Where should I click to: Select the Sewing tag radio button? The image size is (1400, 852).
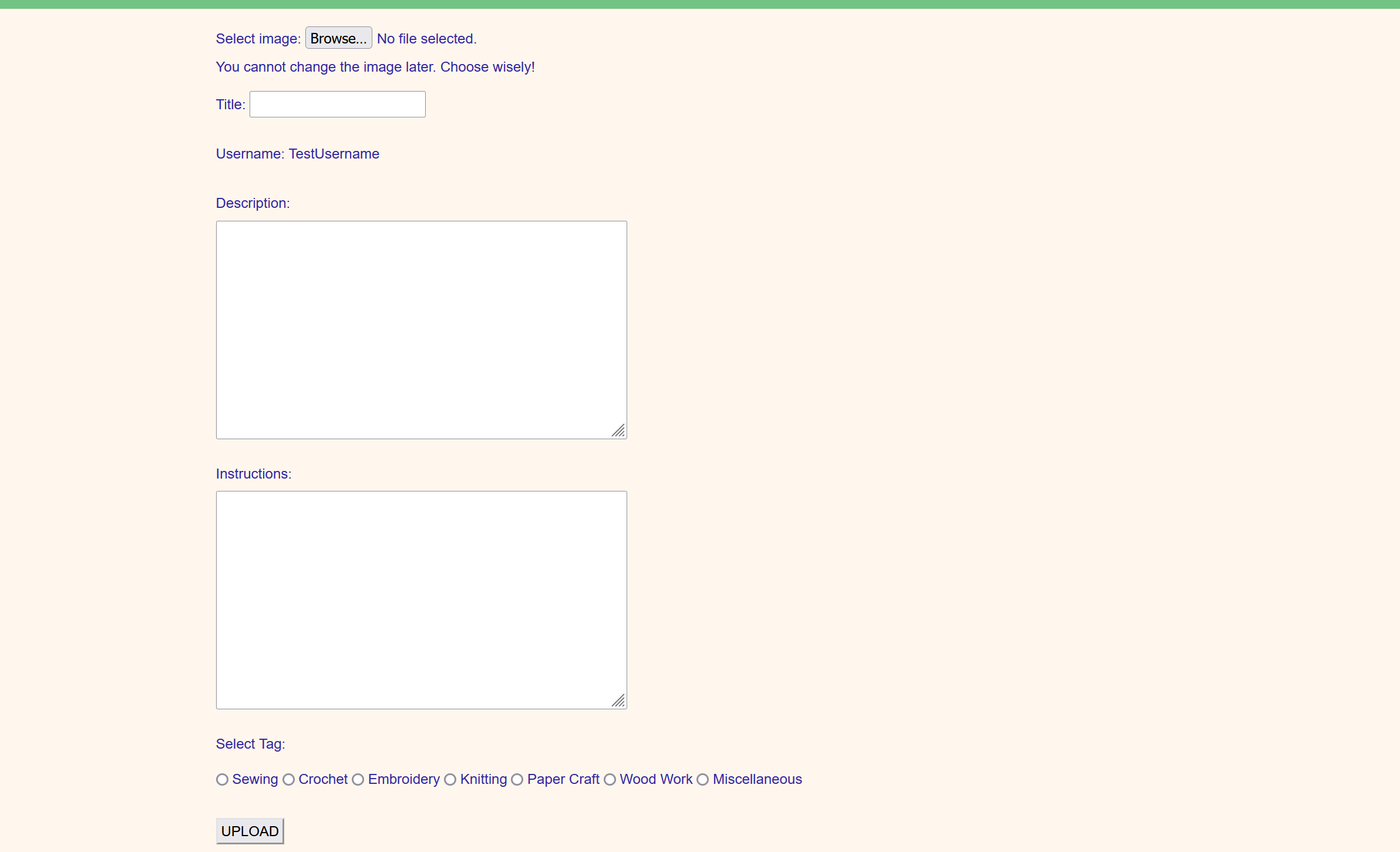pos(222,779)
